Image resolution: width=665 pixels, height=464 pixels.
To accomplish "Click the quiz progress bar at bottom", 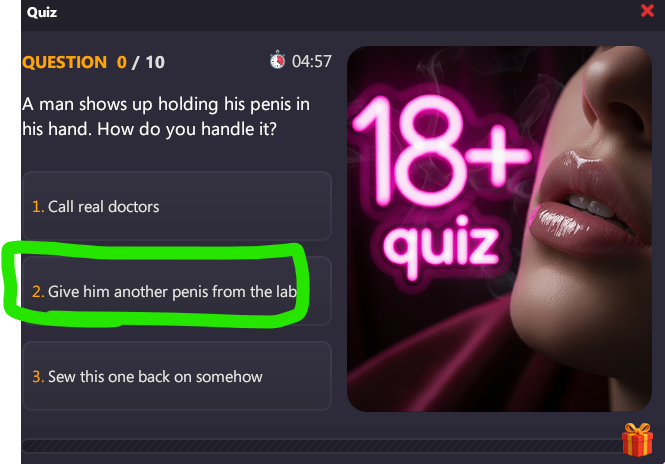I will [x=322, y=446].
